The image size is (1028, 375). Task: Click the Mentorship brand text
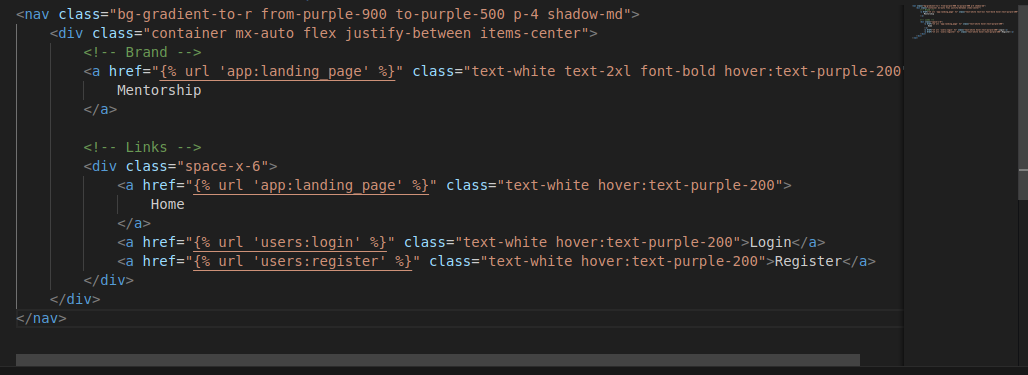point(159,90)
